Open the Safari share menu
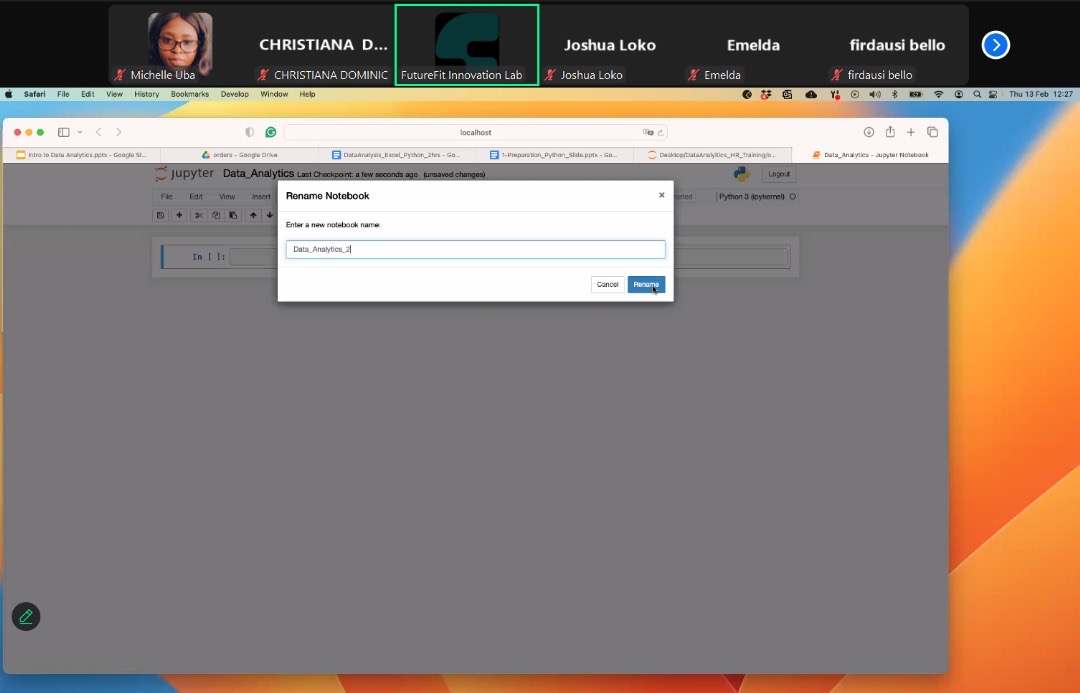 pos(890,132)
